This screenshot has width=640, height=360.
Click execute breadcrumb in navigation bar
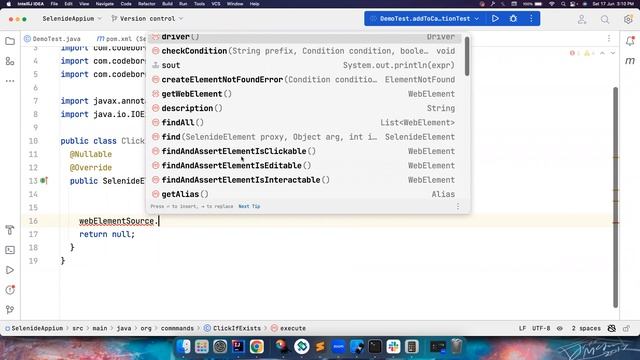tap(288, 328)
